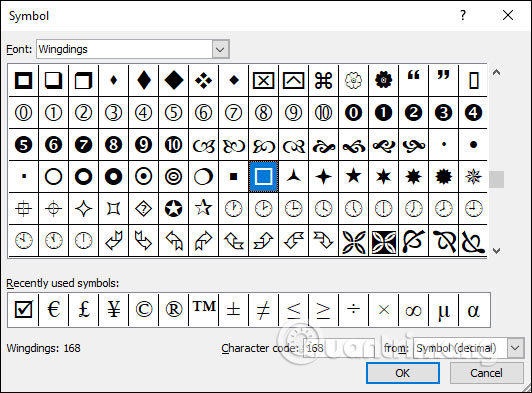Screen dimensions: 532x393
Task: Pick the not-equal recent symbol
Action: coord(263,310)
